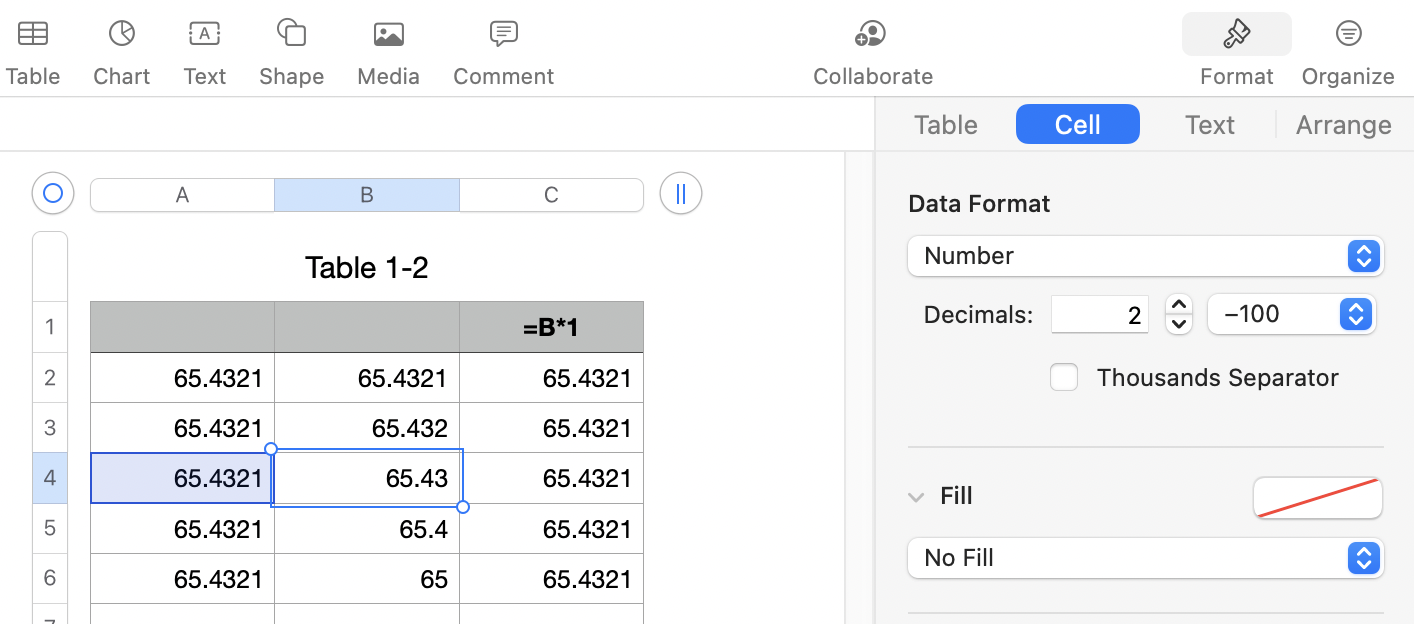
Task: Open the negative number format dropdown
Action: point(1291,314)
